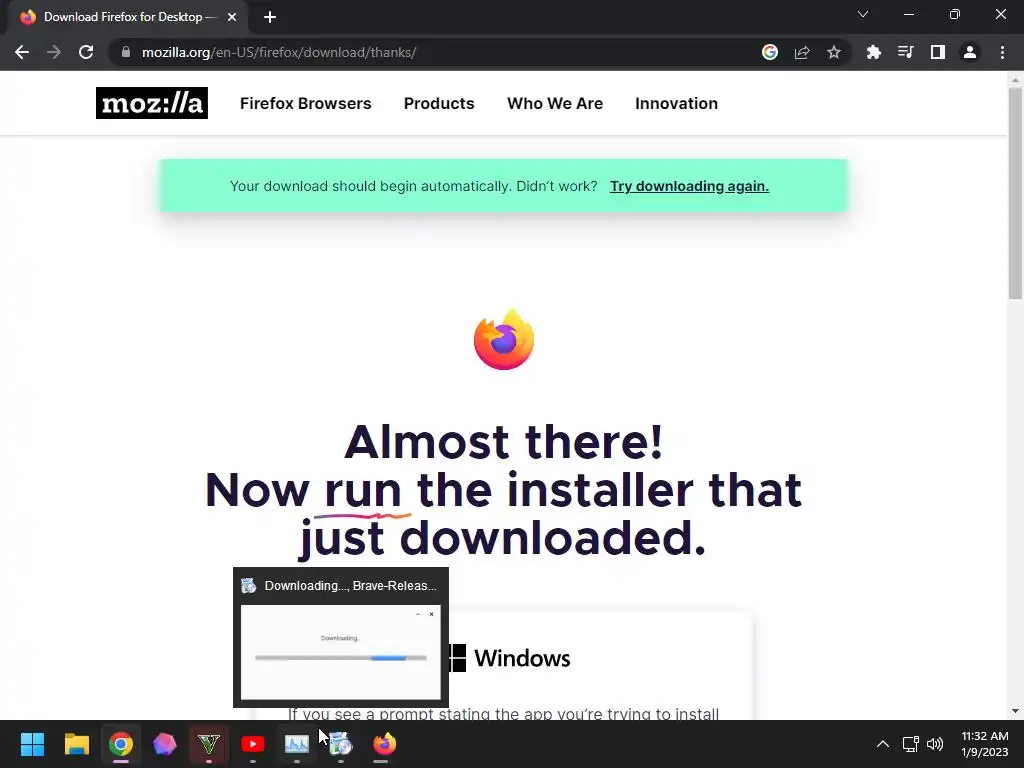Open the Who We Are menu

pos(555,103)
